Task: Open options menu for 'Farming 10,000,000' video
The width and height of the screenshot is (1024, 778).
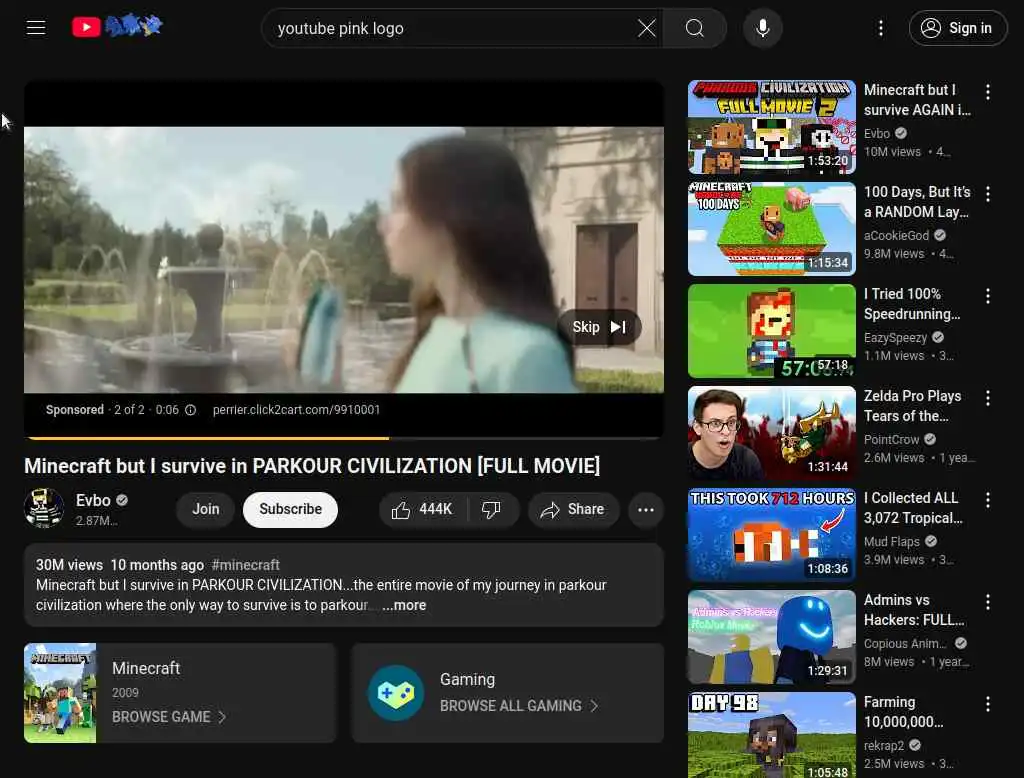Action: click(x=988, y=704)
